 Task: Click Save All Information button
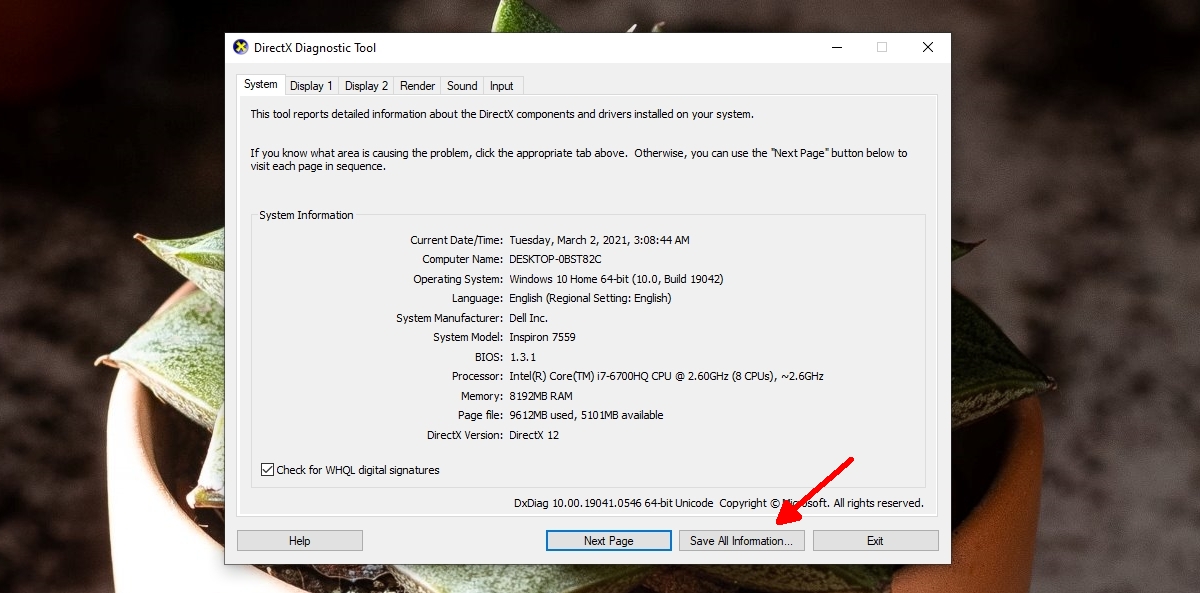(742, 541)
